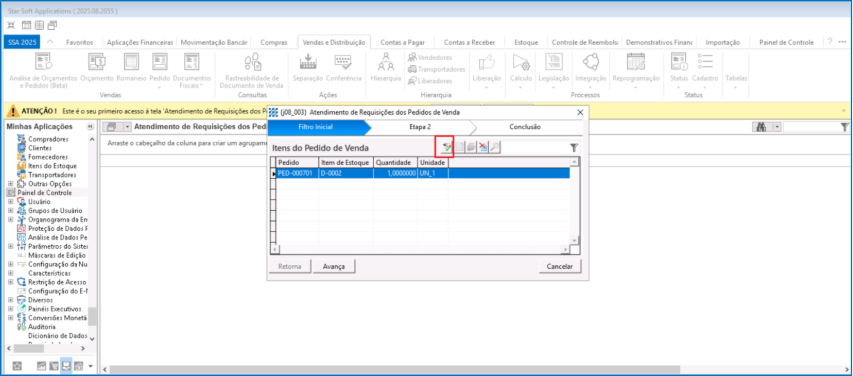Click the dialog grid vertical scrollbar down arrow
The width and height of the screenshot is (853, 376).
click(x=573, y=240)
